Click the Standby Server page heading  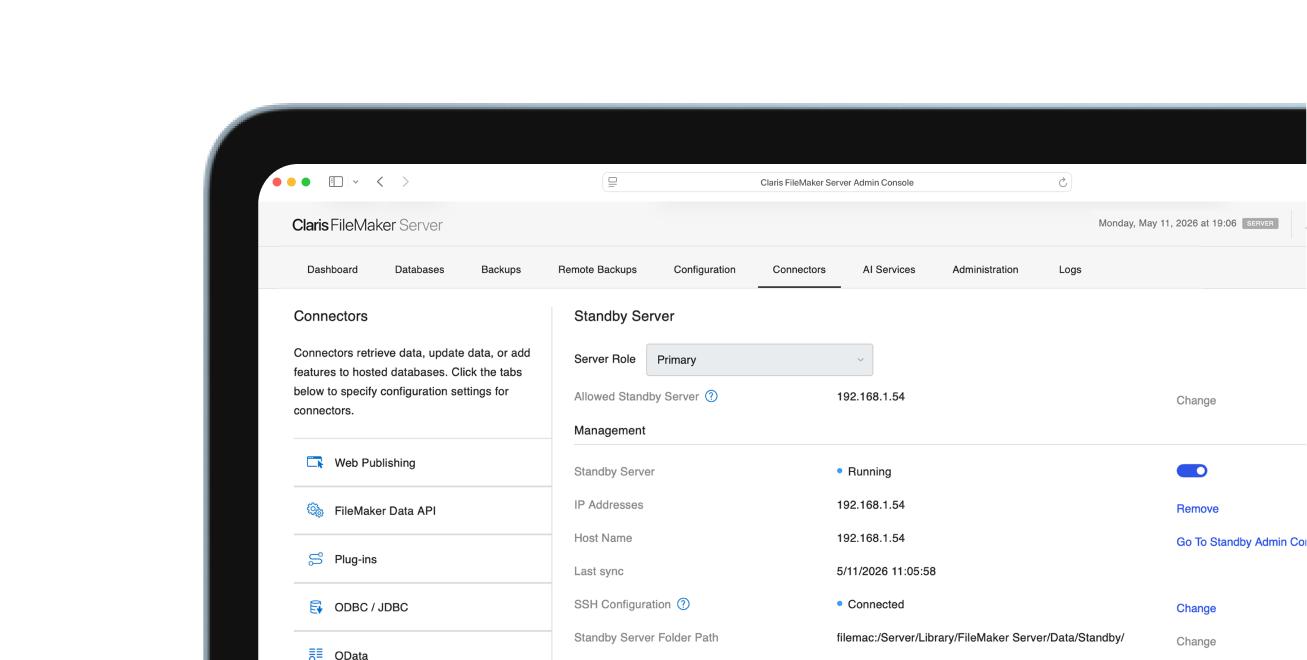[x=624, y=316]
